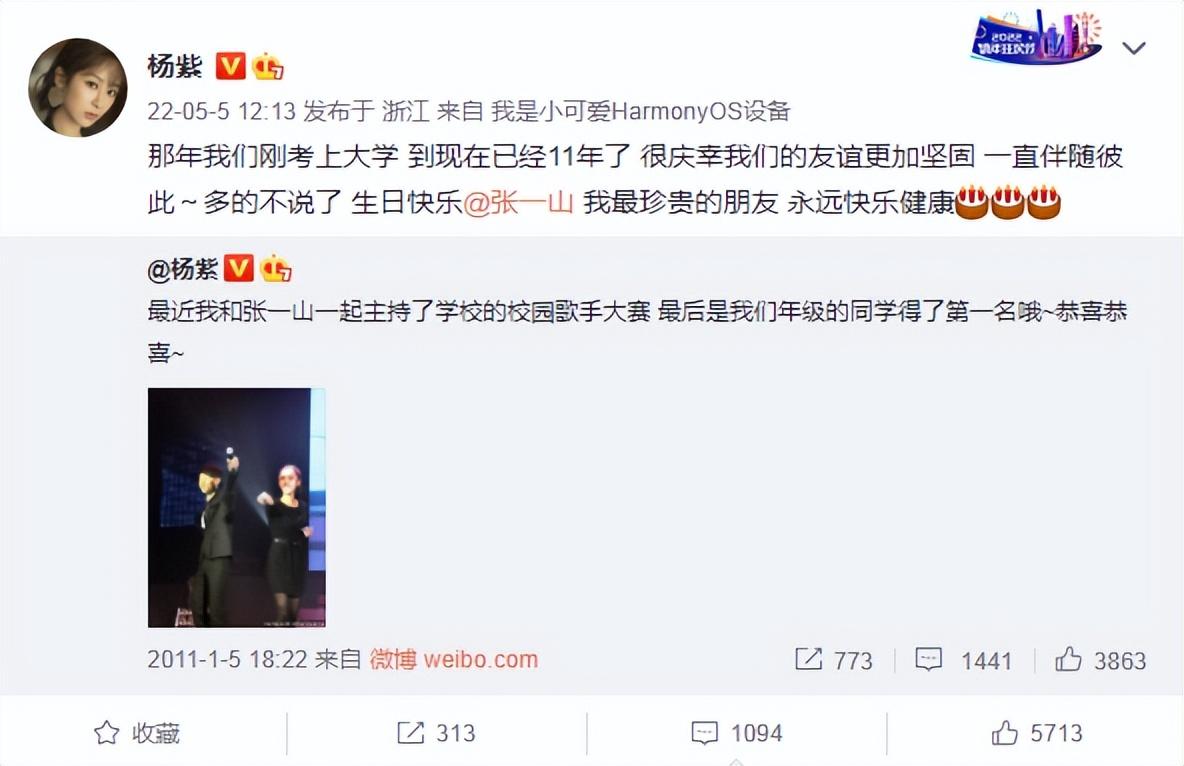The width and height of the screenshot is (1184, 766).
Task: Click the repost icon showing 773
Action: pos(834,660)
